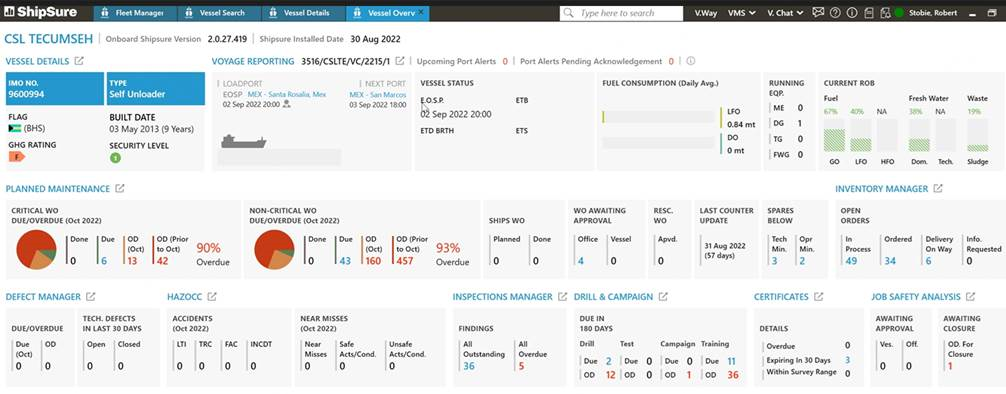Image resolution: width=1006 pixels, height=394 pixels.
Task: Close the Vessel Overview tab
Action: pos(421,12)
